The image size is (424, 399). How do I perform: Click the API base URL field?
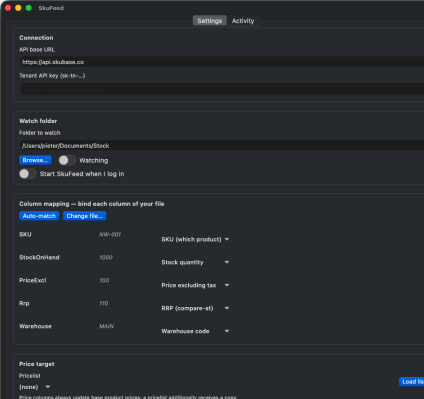coord(222,62)
